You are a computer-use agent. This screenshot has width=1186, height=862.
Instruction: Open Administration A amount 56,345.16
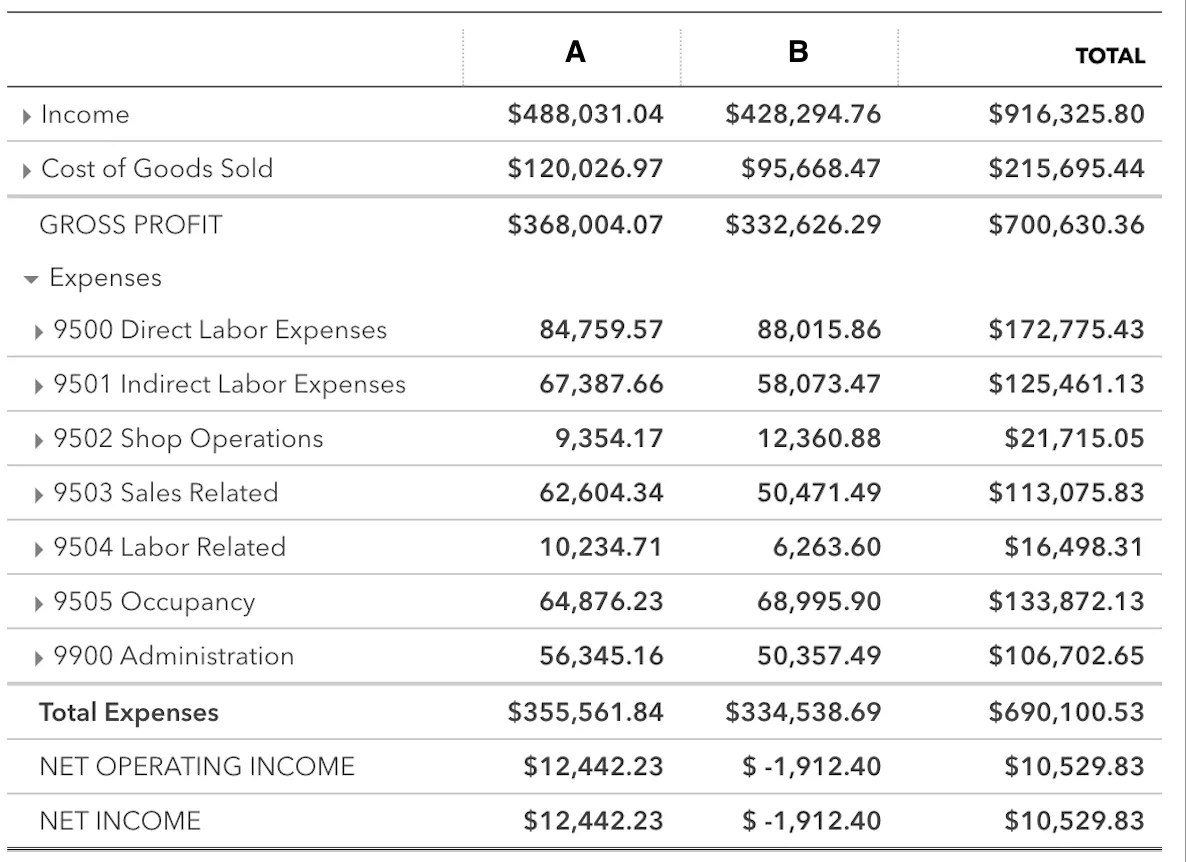coord(601,656)
